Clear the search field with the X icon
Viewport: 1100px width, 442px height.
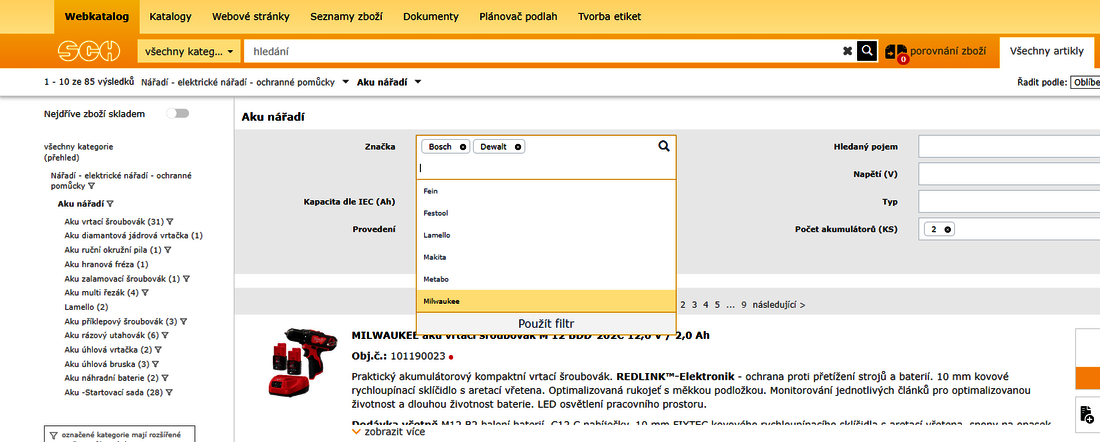click(847, 51)
